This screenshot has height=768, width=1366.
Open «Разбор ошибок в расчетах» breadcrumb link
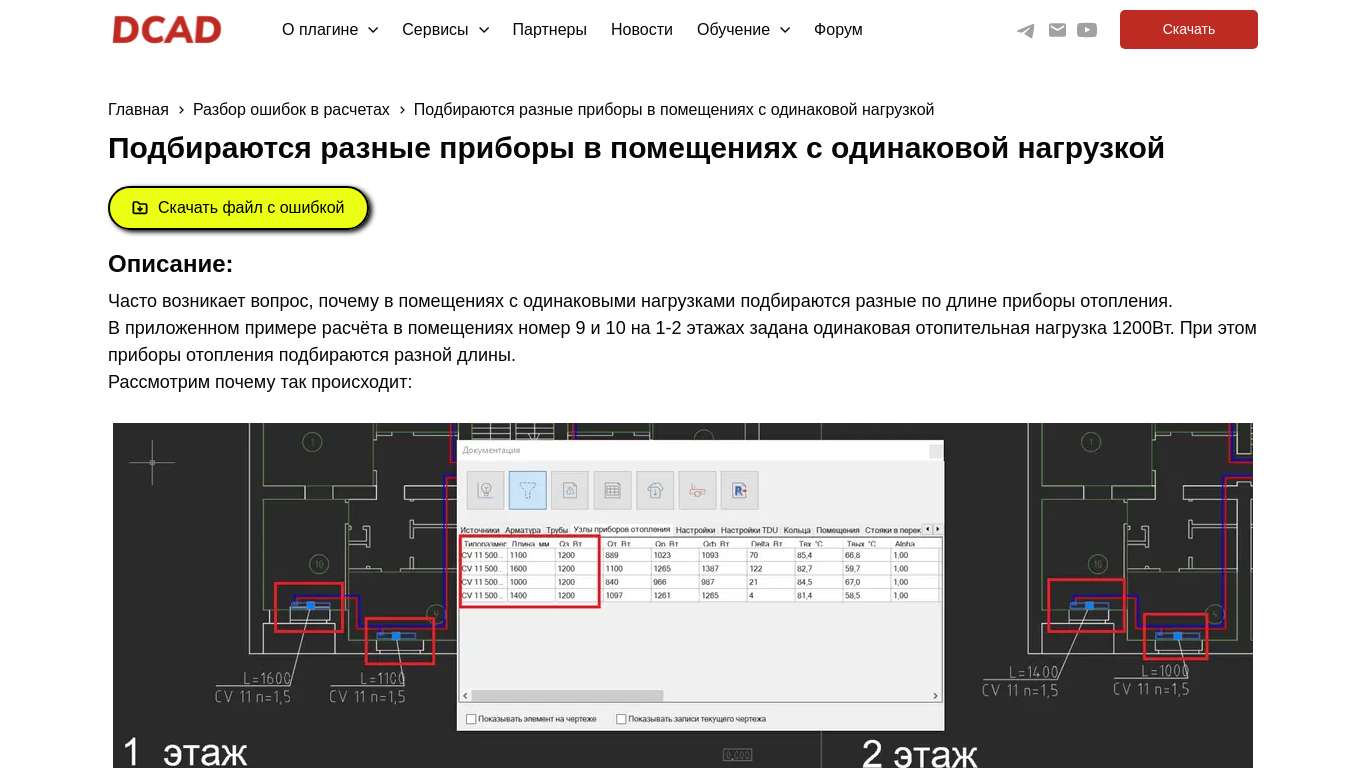point(291,109)
